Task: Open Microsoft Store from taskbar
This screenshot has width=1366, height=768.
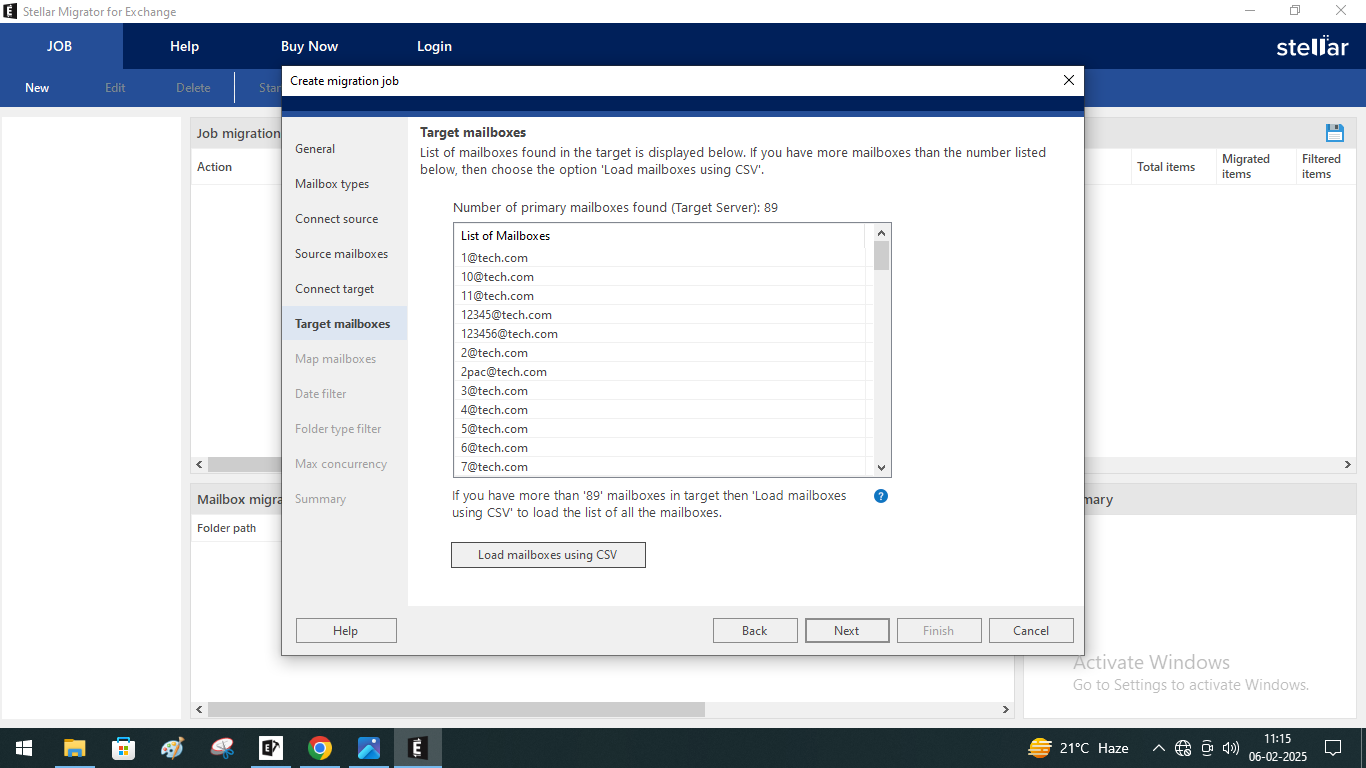Action: pyautogui.click(x=124, y=748)
